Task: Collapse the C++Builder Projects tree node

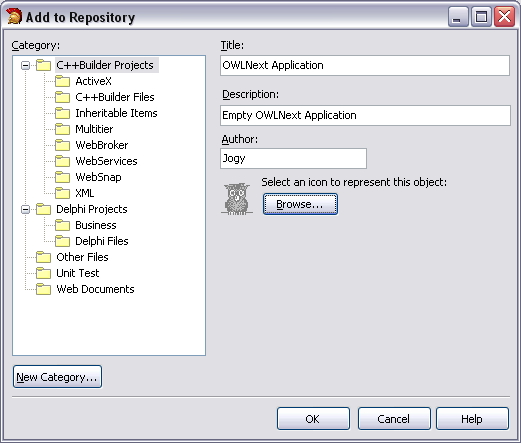Action: pos(25,65)
